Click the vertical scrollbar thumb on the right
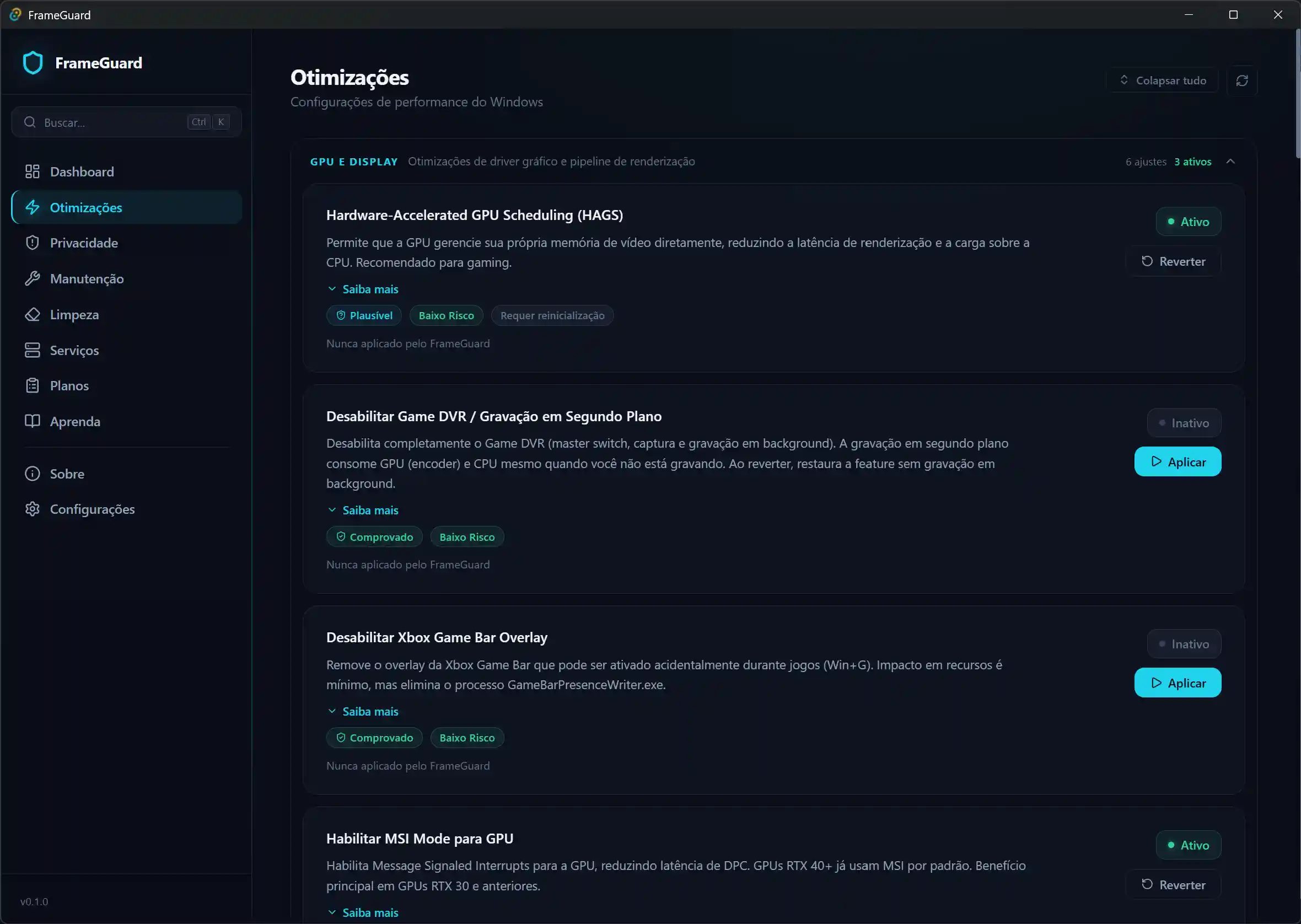 coord(1298,94)
